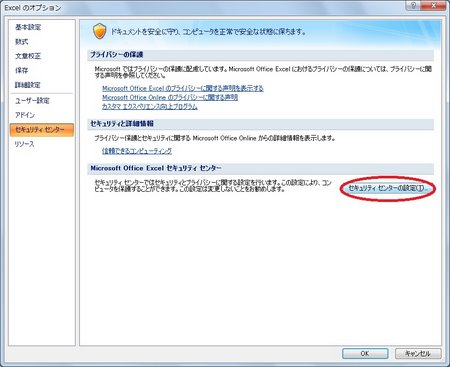Open the カスタマ エクスペリエンス向上プログラム link
450x367 pixels.
point(150,107)
